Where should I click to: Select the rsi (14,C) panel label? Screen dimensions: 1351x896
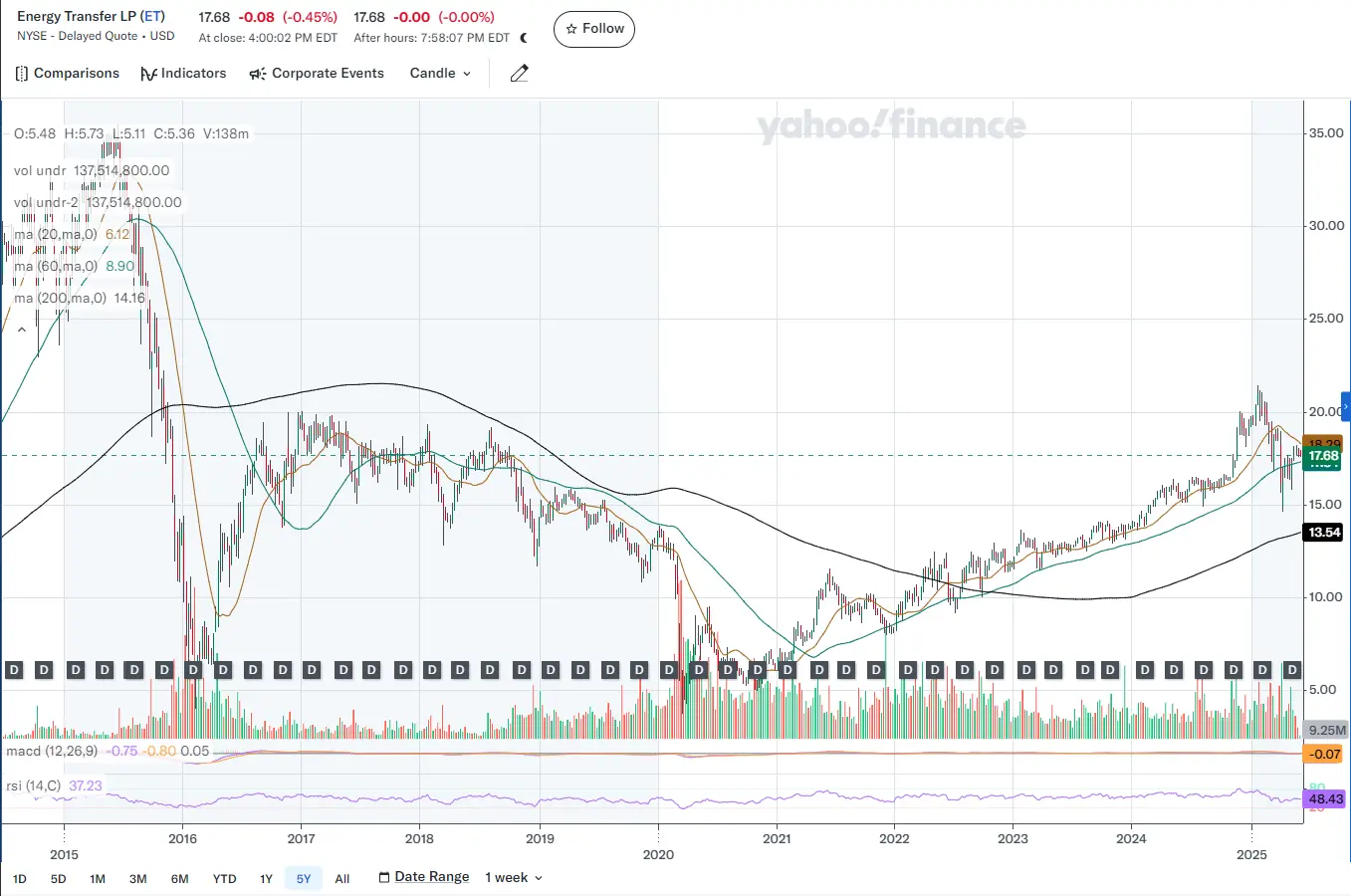(33, 785)
